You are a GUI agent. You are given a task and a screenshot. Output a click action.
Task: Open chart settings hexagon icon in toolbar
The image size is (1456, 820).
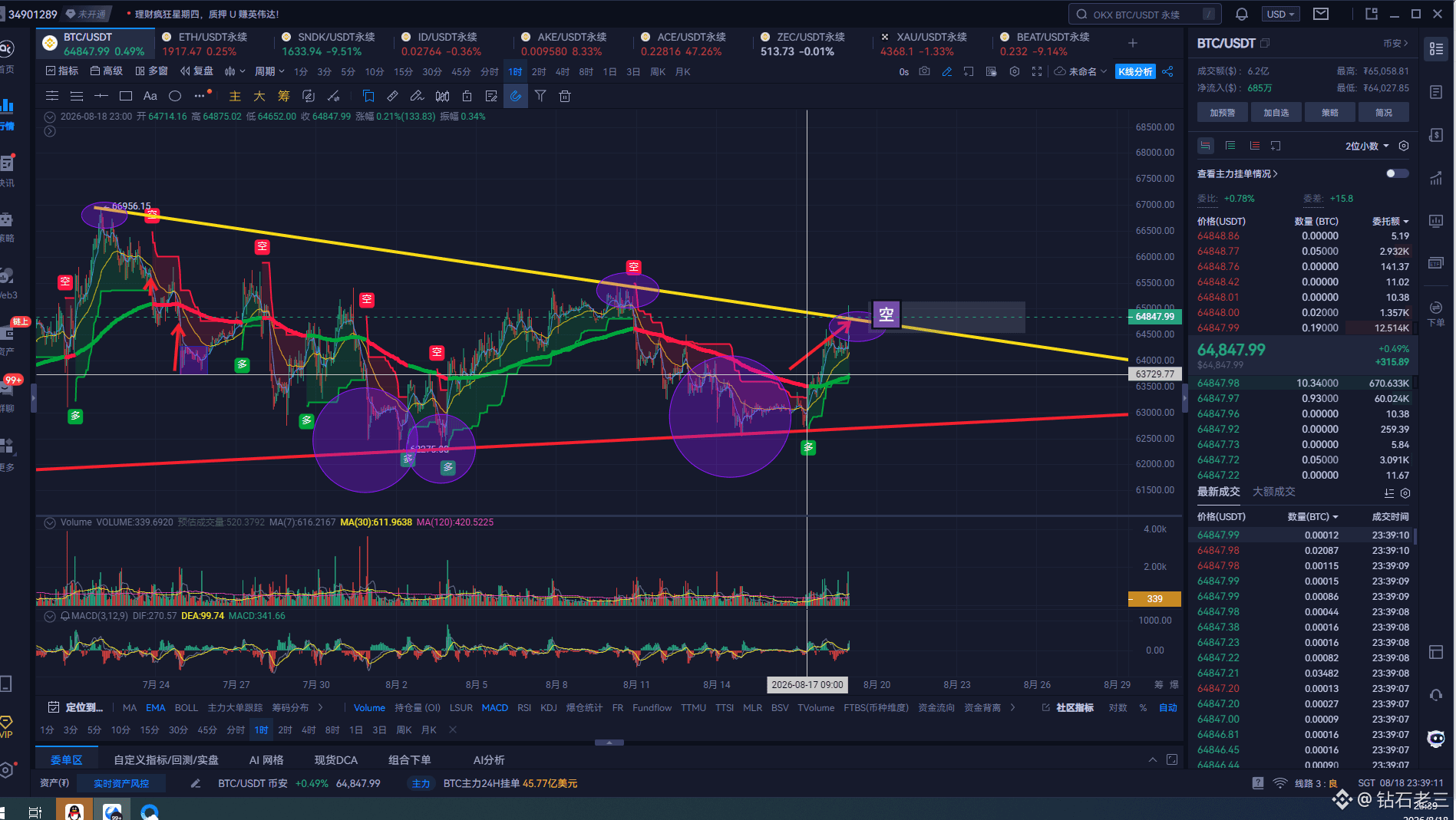[x=1015, y=71]
